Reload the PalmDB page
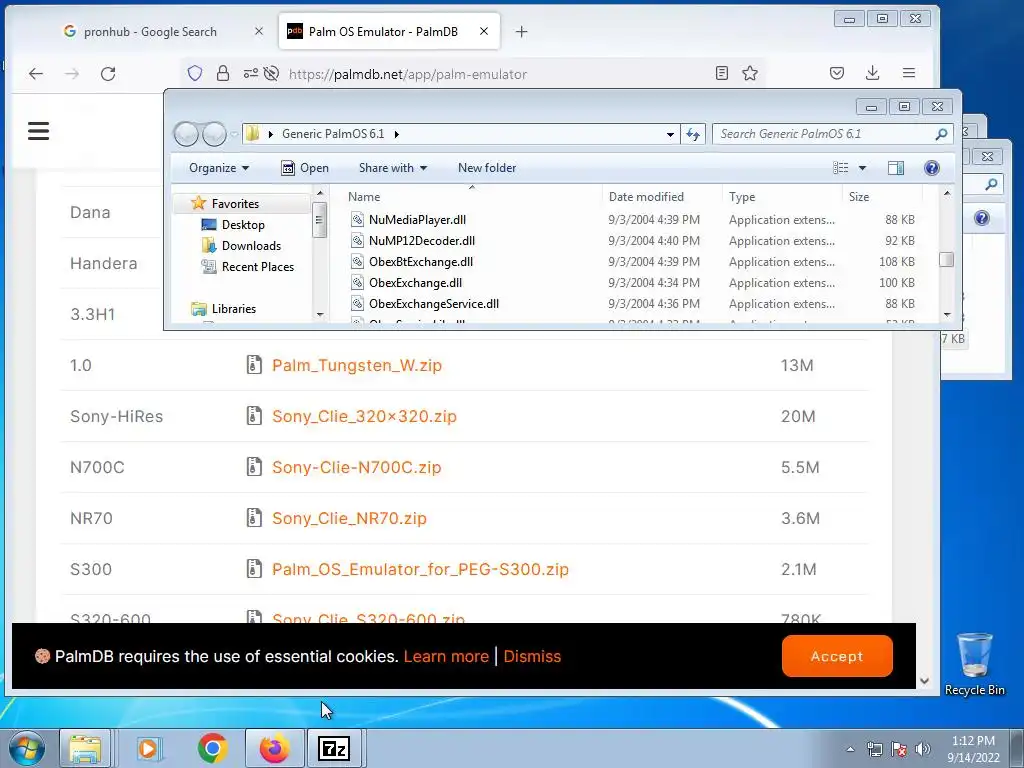 coord(108,74)
